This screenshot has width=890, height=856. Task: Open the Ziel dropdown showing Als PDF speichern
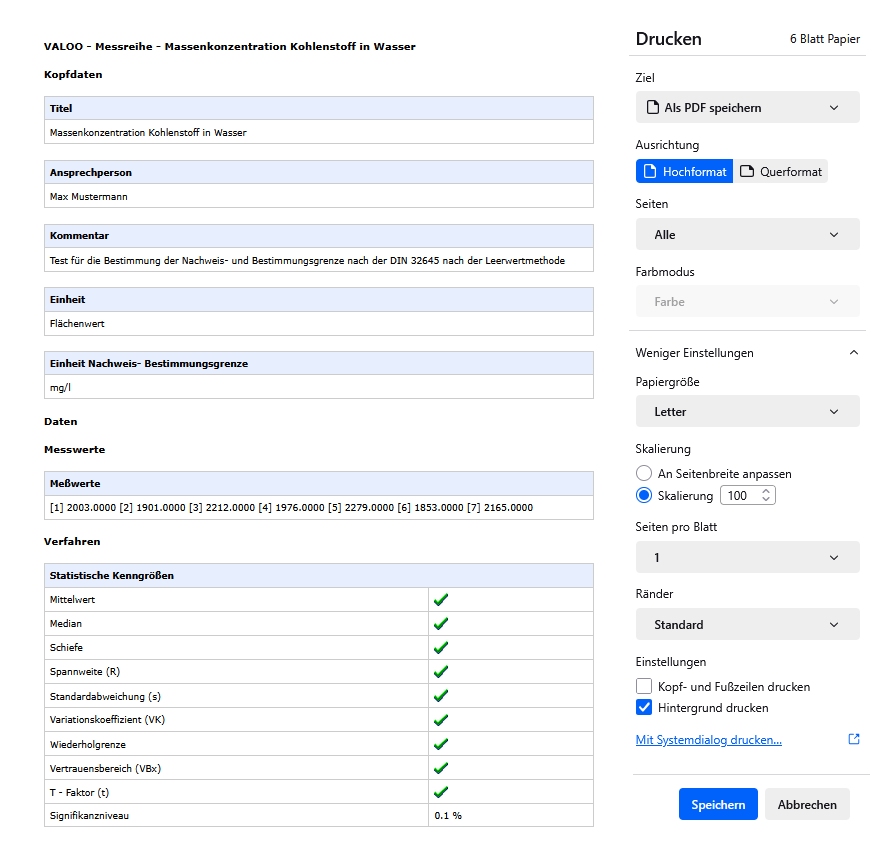(x=747, y=108)
